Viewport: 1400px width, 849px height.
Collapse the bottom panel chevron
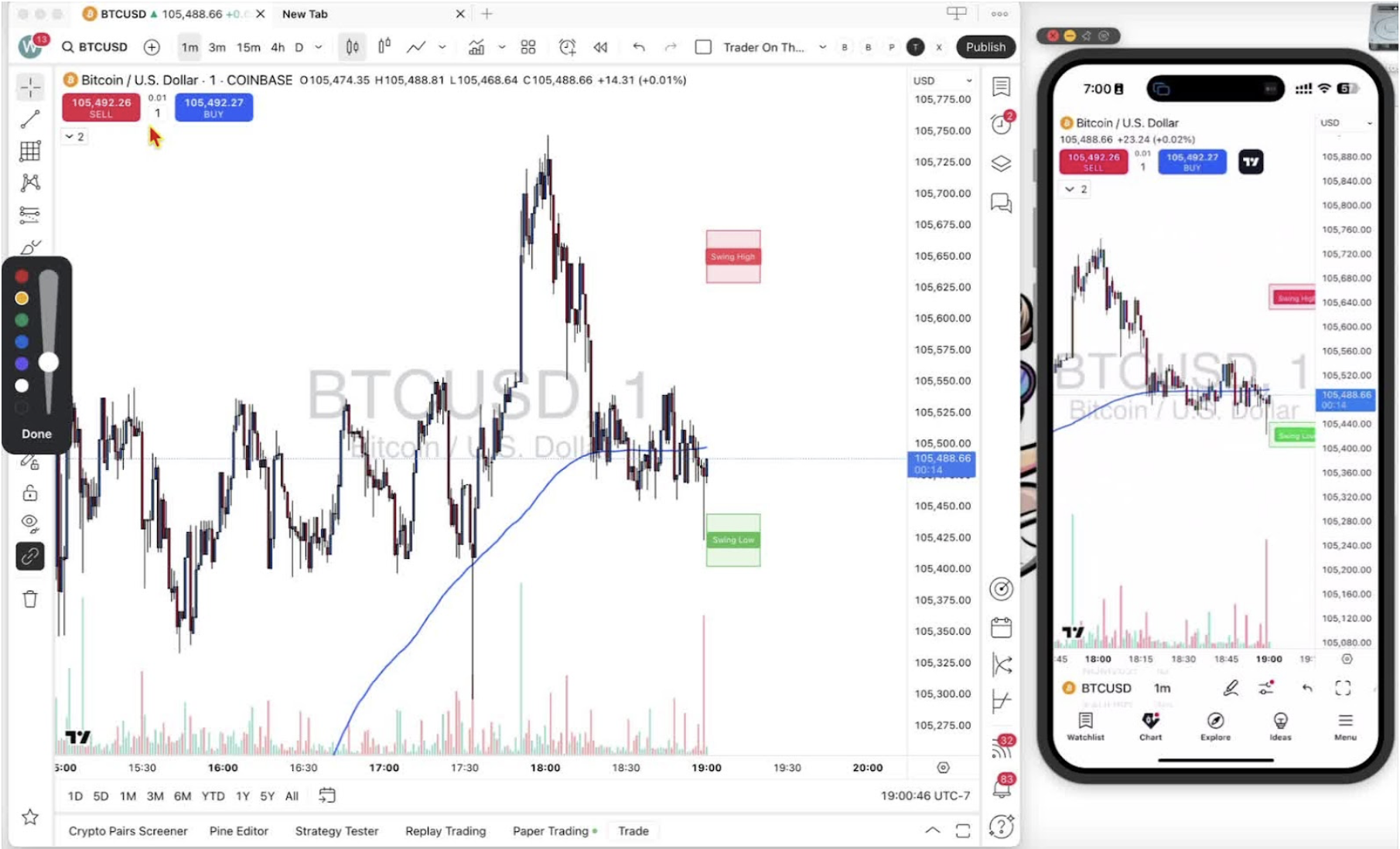click(933, 830)
